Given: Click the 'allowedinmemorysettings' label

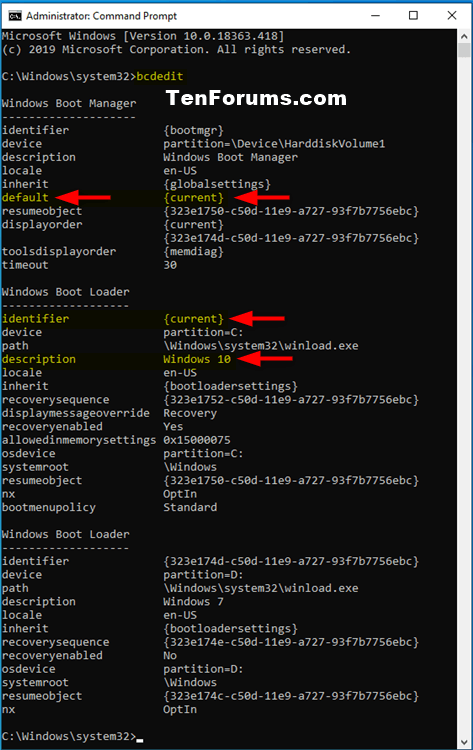Looking at the screenshot, I should [79, 440].
